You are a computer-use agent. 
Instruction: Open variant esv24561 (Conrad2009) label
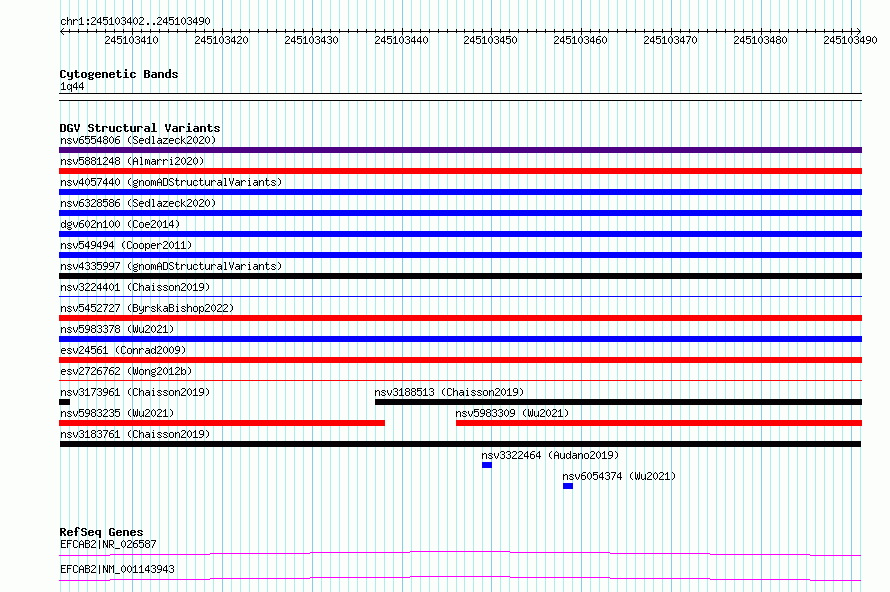coord(123,350)
